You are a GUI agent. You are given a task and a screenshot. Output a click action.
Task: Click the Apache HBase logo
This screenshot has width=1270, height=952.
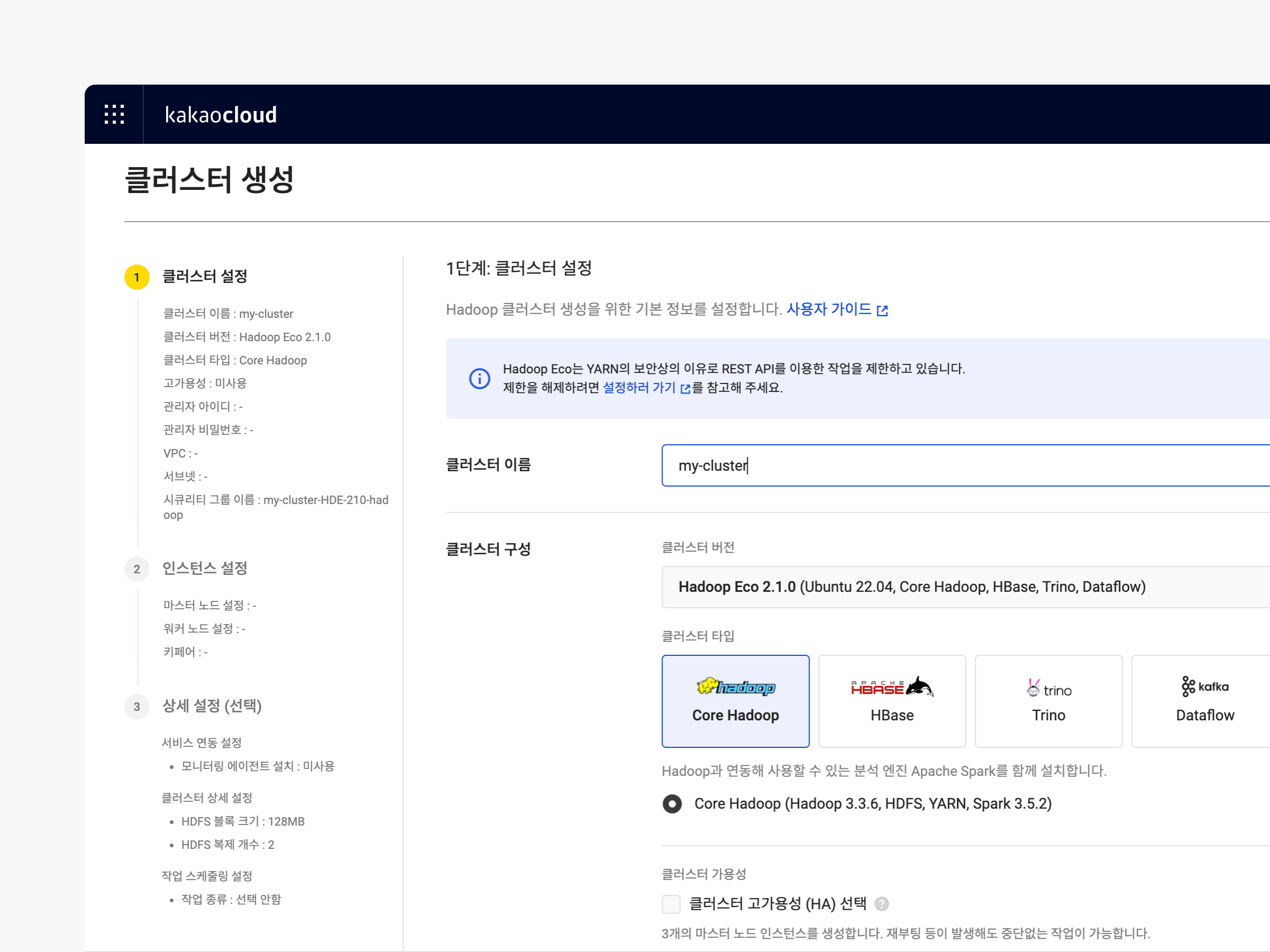click(x=892, y=686)
